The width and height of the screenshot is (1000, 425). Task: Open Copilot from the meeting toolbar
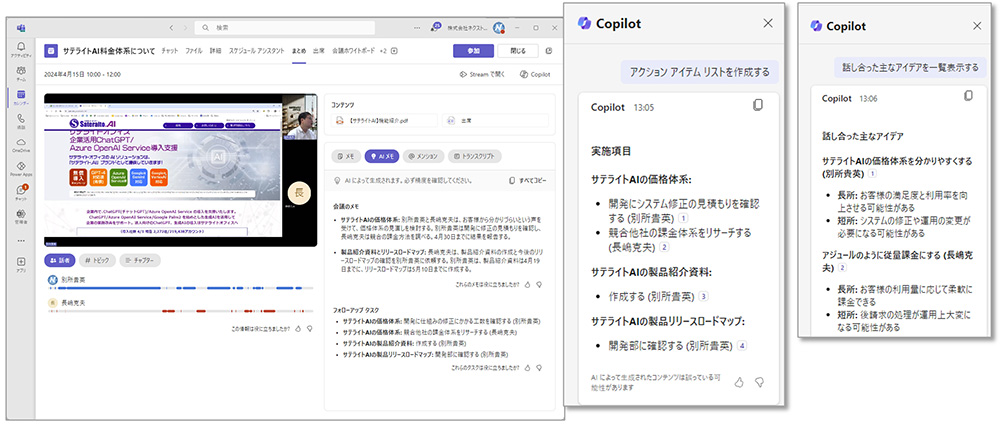tap(534, 75)
